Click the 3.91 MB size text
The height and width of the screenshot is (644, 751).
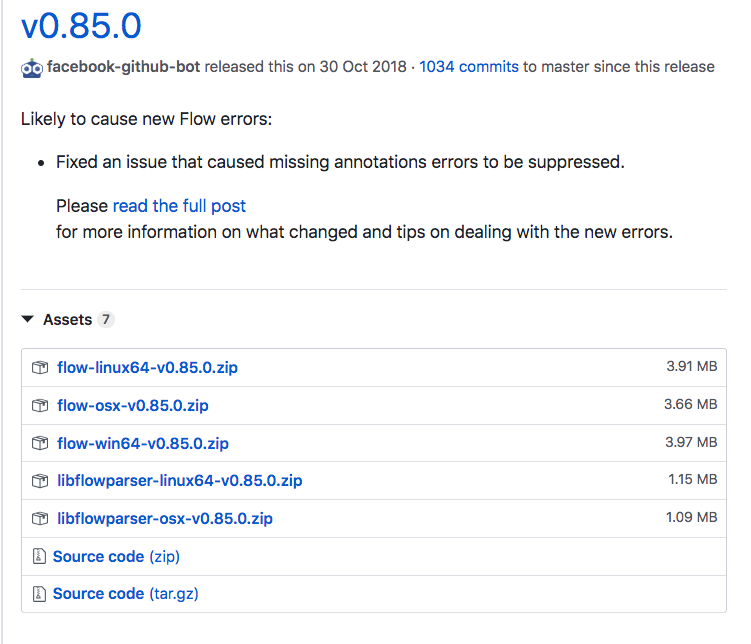(692, 366)
